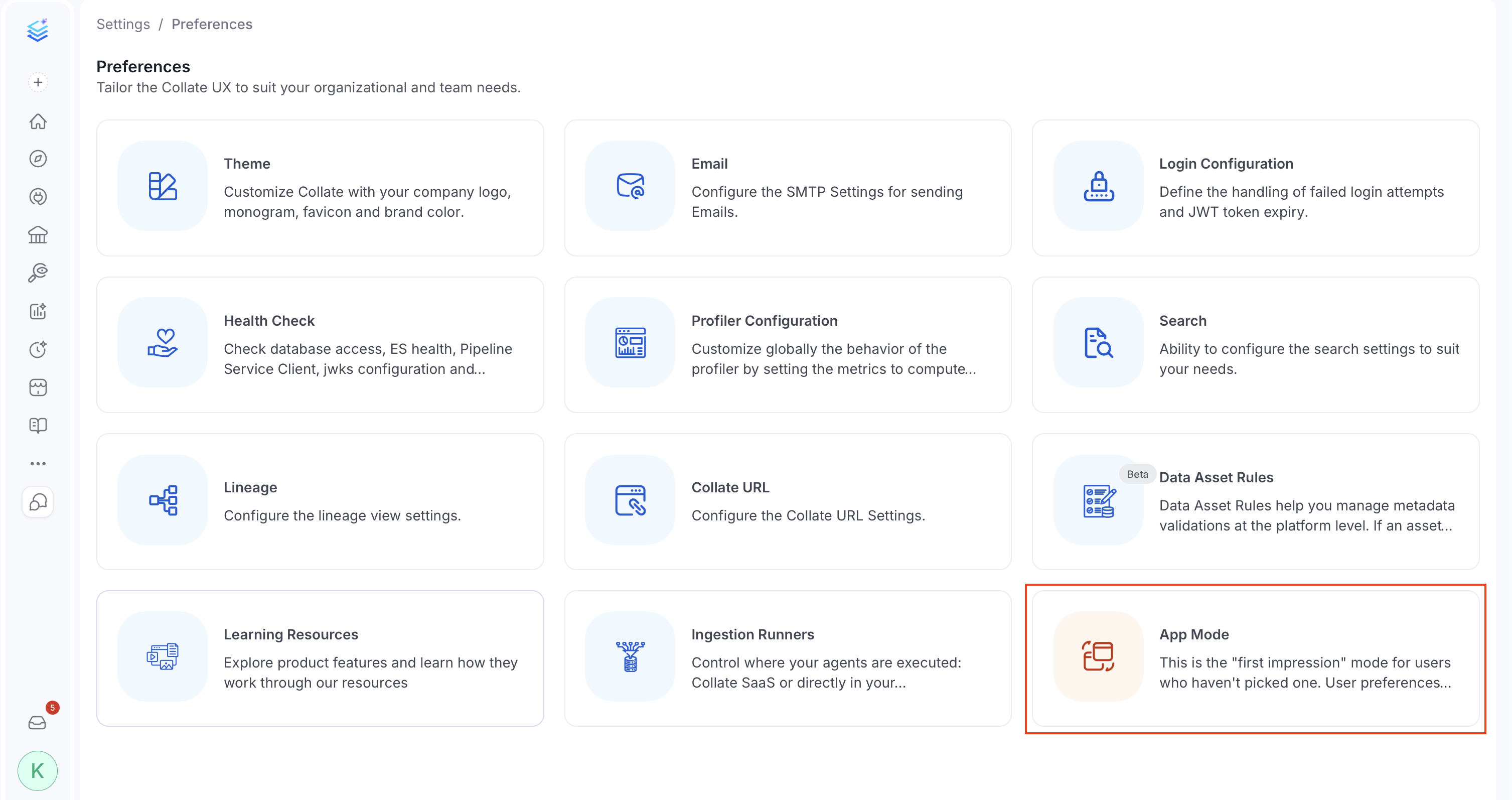The width and height of the screenshot is (1512, 800).
Task: Open the chat bubble assistant icon
Action: (x=38, y=502)
